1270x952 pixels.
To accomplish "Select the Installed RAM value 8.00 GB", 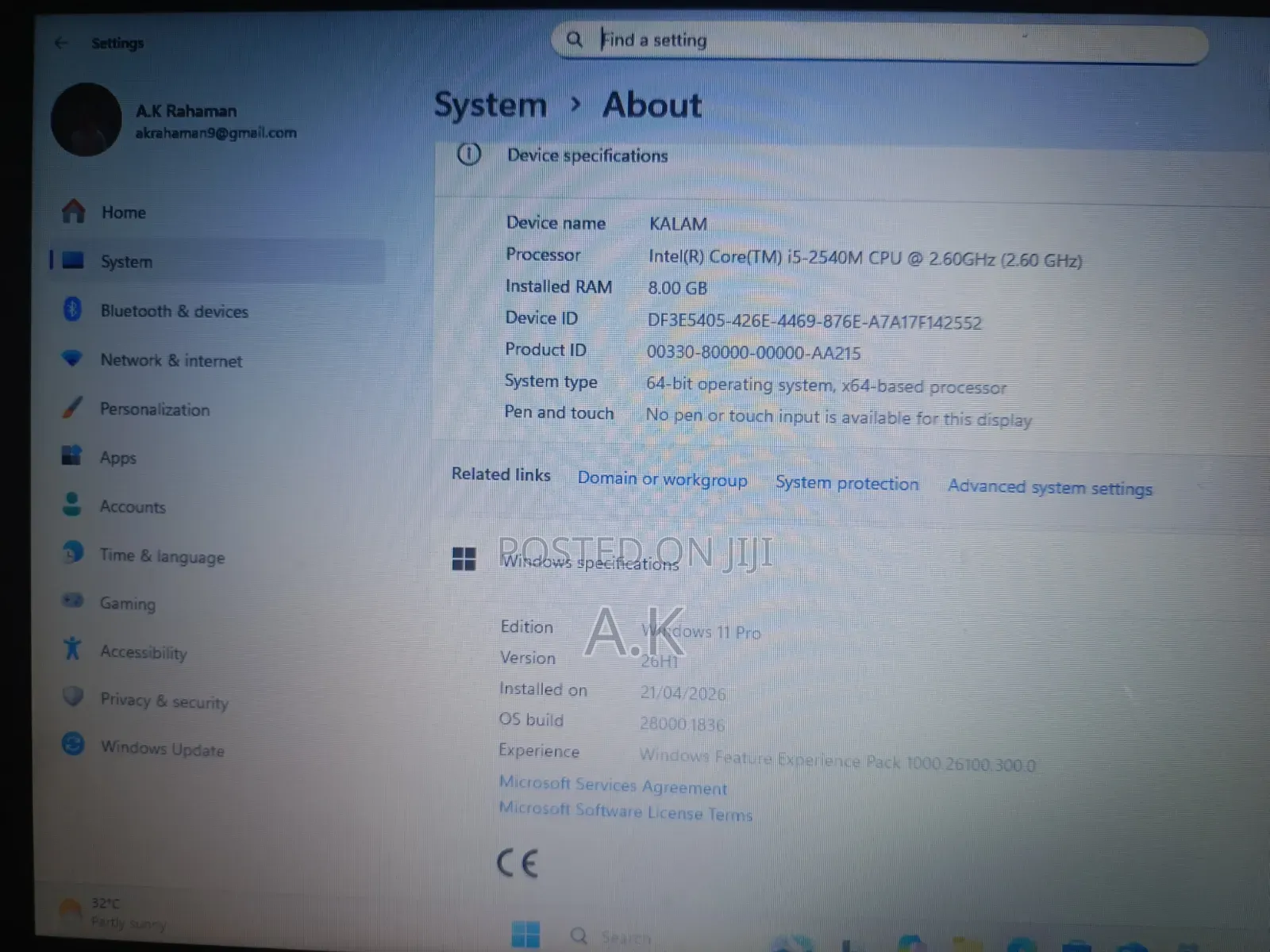I will pyautogui.click(x=677, y=288).
